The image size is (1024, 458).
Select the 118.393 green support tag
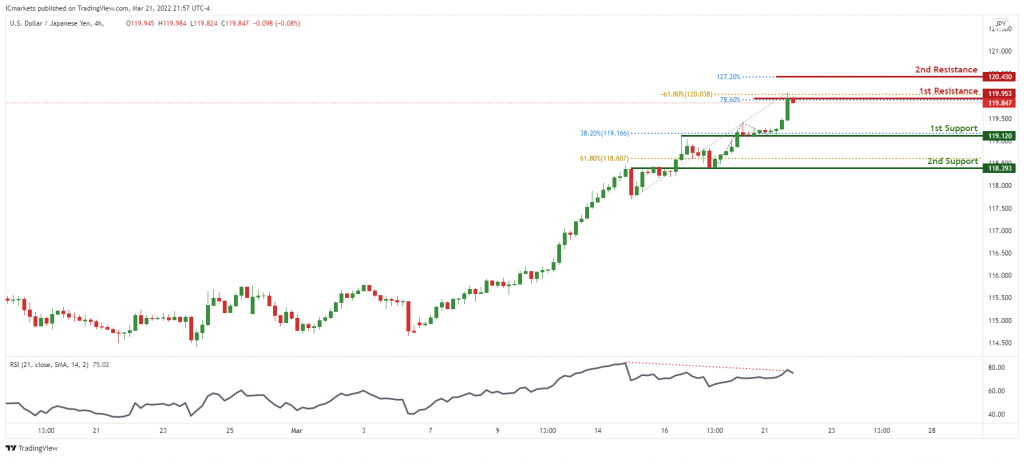(1000, 168)
